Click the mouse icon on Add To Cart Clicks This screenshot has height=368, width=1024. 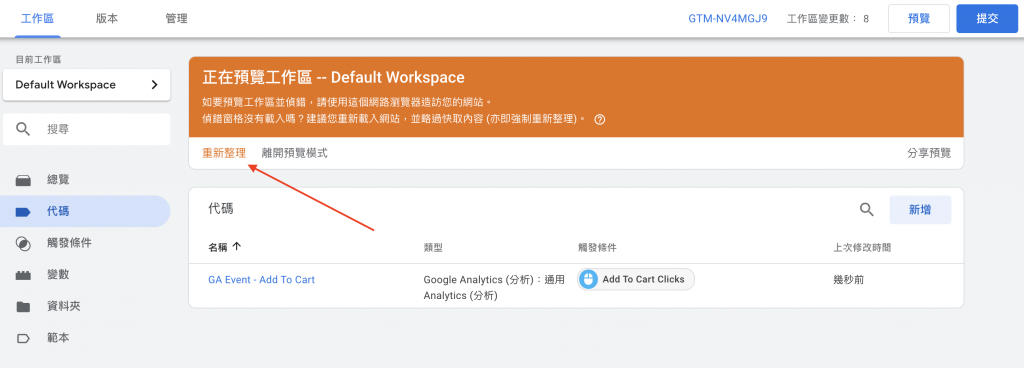(589, 279)
